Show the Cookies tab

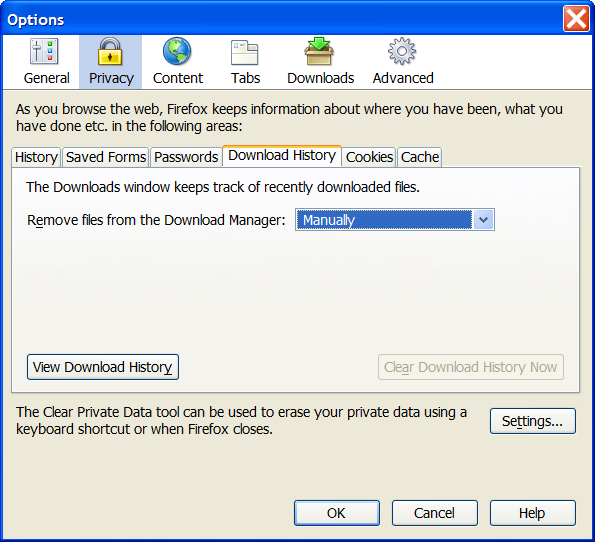[369, 157]
